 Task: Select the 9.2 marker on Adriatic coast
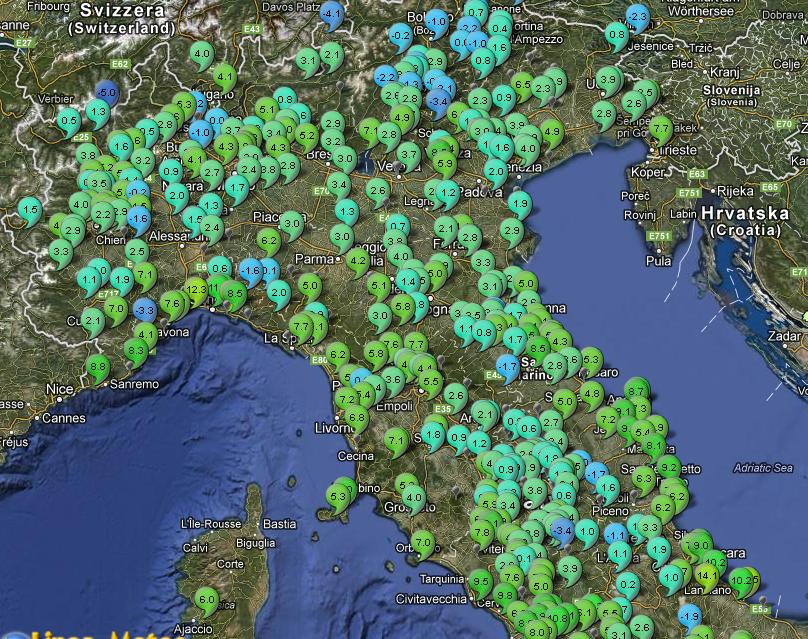(667, 466)
